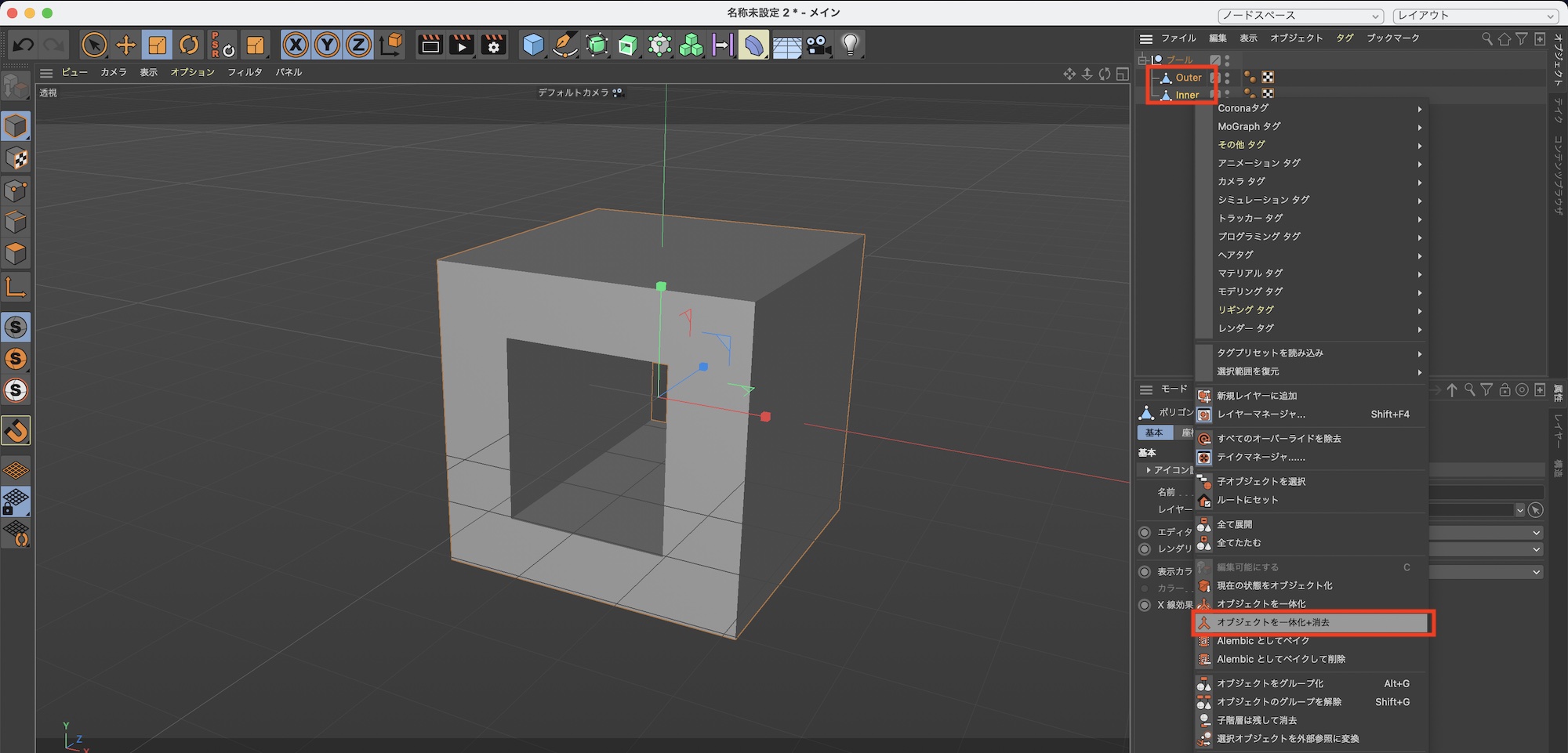
Task: Toggle the Z axis lock
Action: pyautogui.click(x=358, y=45)
